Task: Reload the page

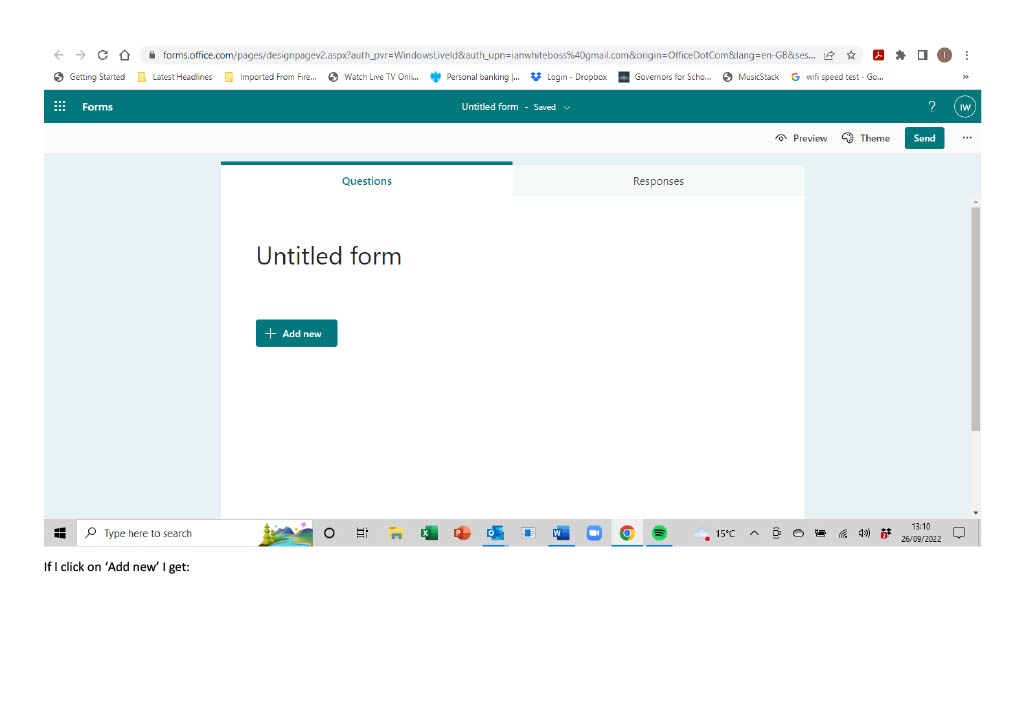Action: point(103,55)
